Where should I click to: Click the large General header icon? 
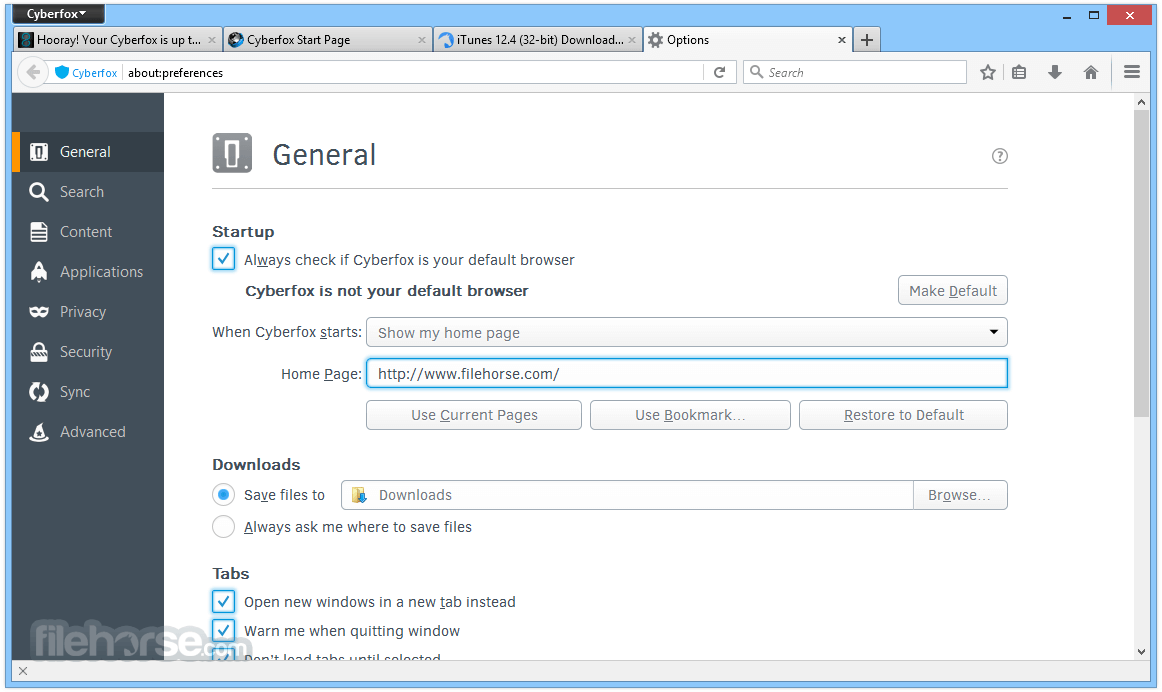click(232, 153)
